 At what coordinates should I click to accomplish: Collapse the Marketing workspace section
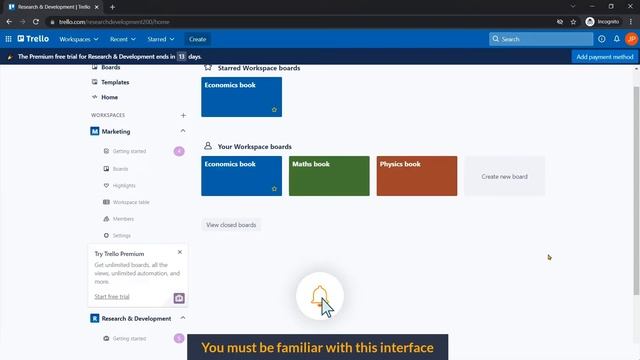coord(183,131)
